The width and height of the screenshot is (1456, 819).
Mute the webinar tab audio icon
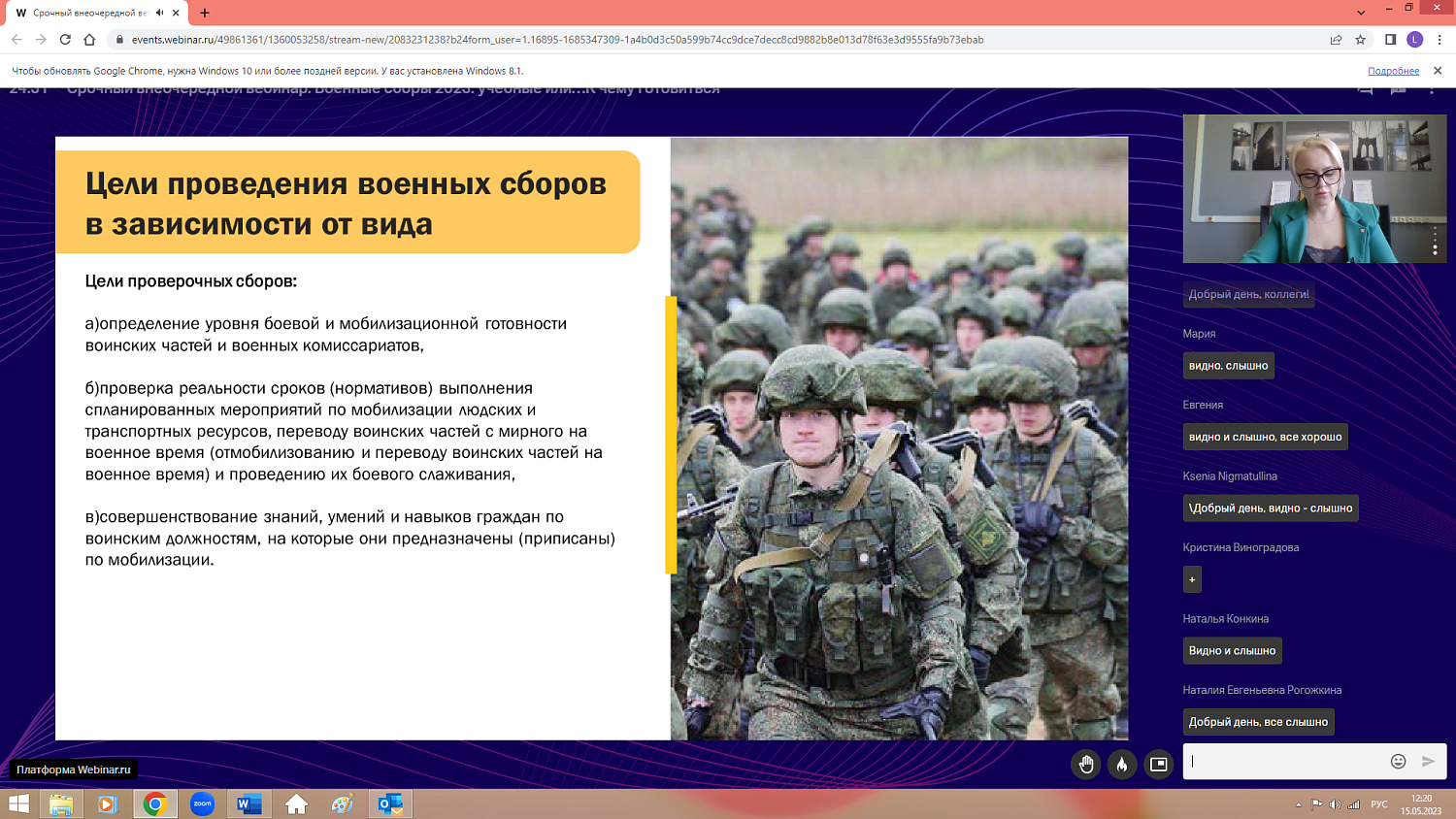point(159,13)
